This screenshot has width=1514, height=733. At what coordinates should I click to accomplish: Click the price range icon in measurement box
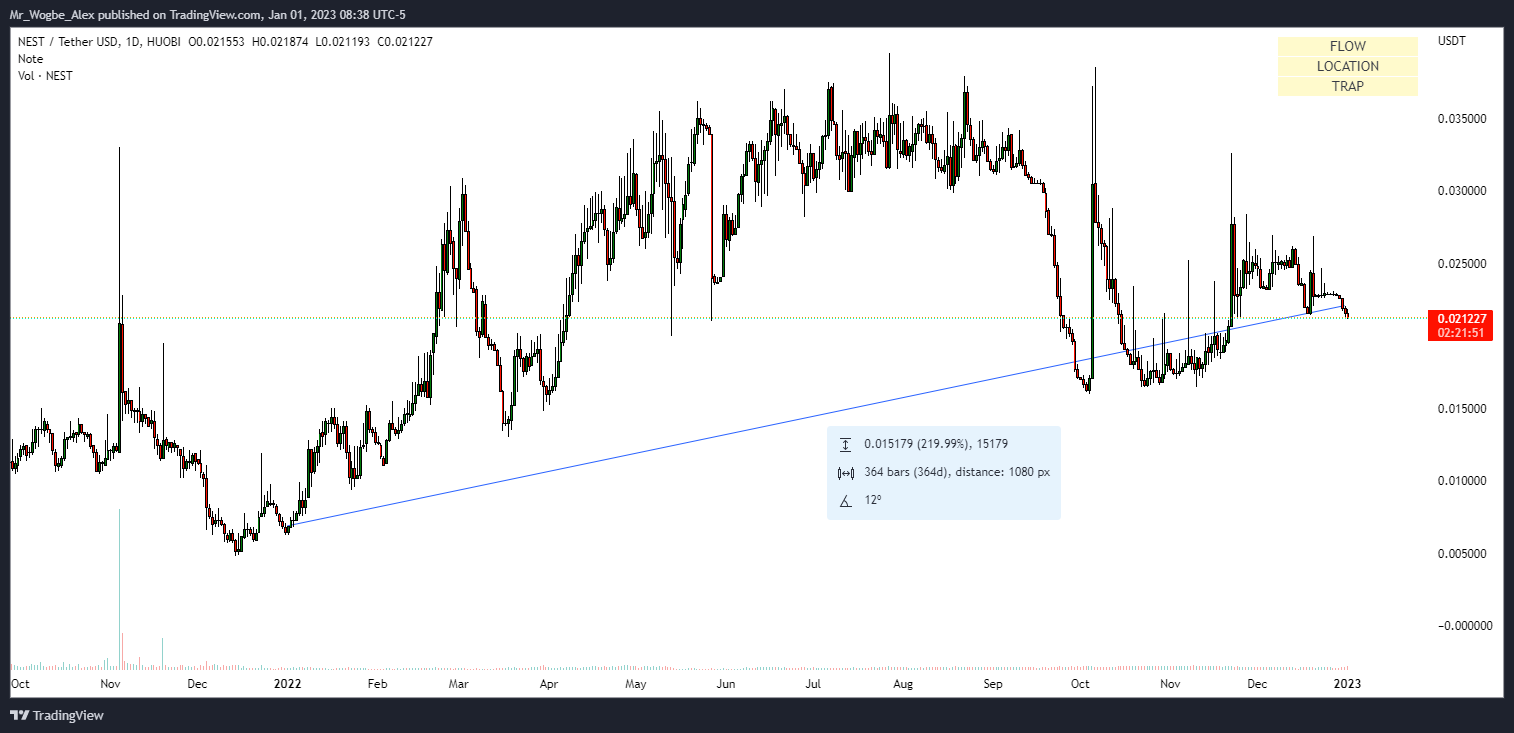coord(846,445)
